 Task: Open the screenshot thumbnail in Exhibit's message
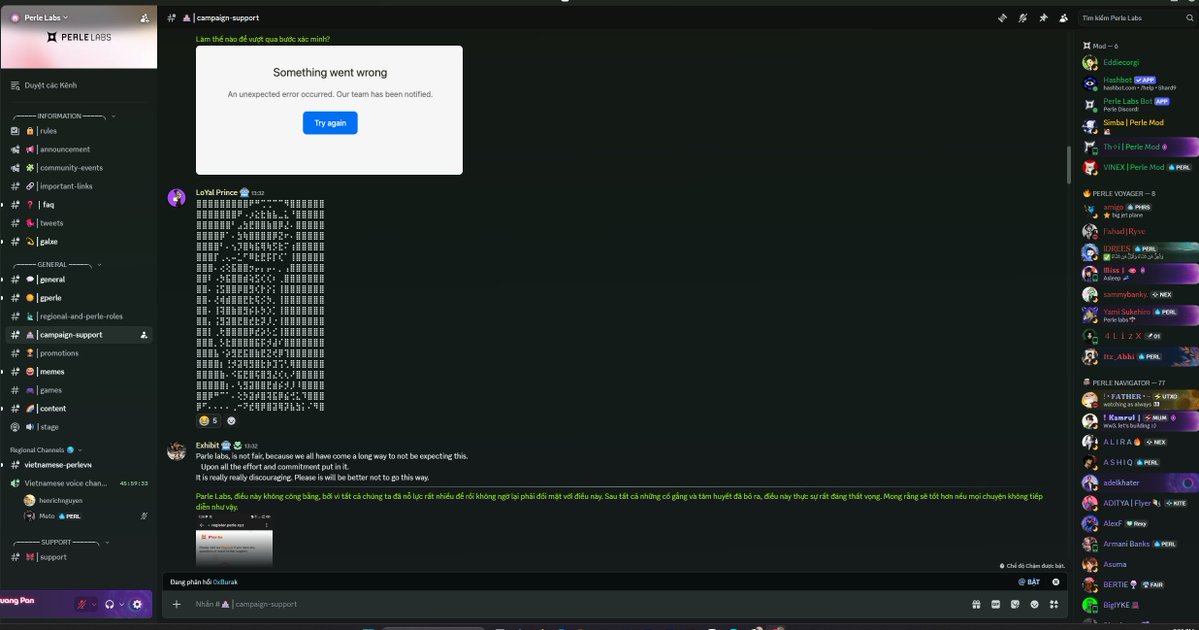coord(234,541)
